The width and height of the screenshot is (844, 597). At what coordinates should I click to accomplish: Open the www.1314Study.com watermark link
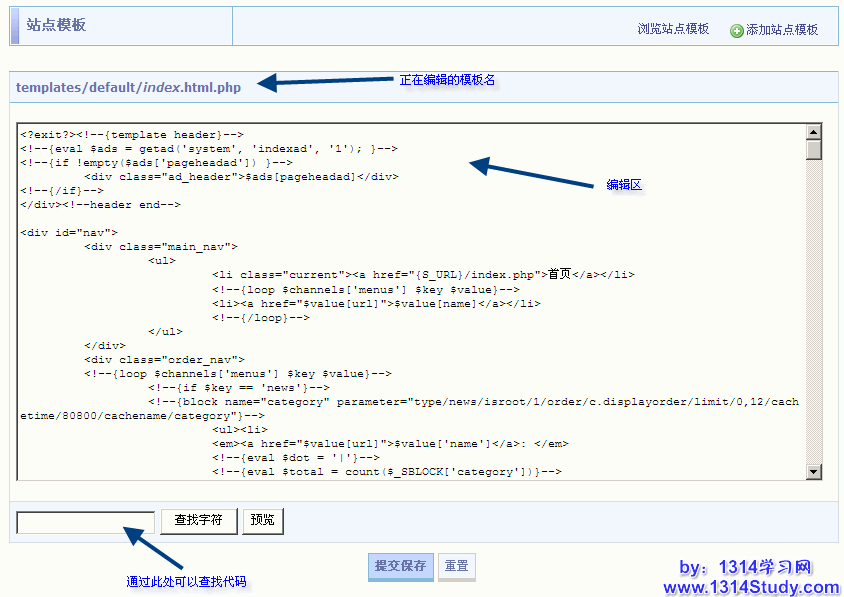coord(751,587)
